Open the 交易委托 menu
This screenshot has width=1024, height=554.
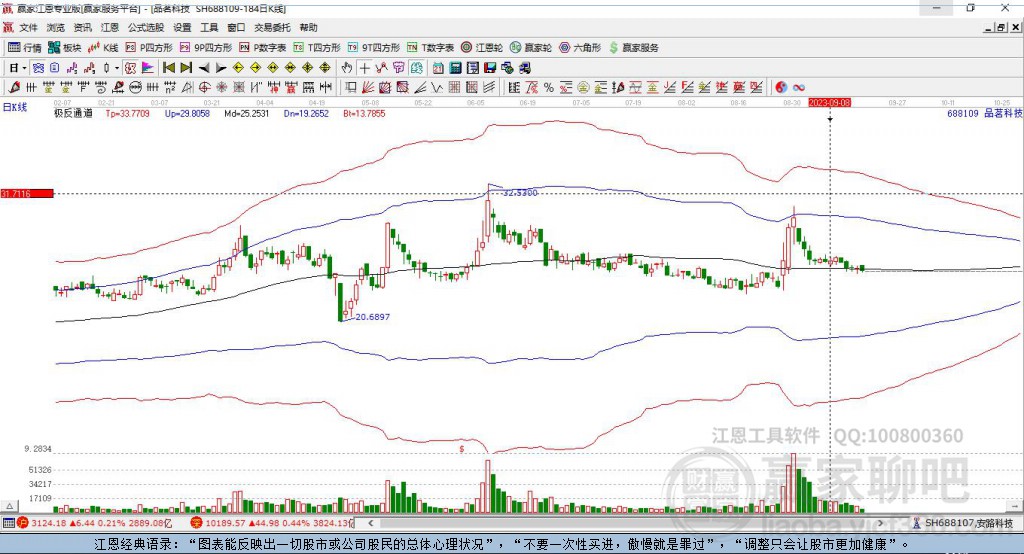pyautogui.click(x=272, y=27)
